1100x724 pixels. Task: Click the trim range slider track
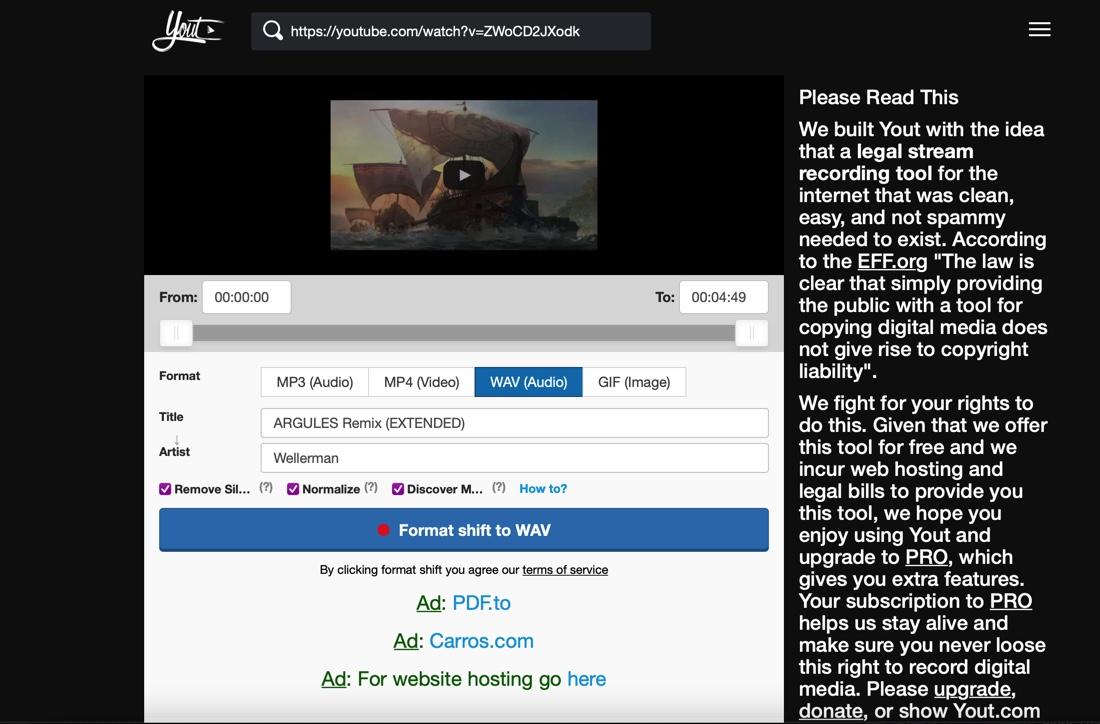click(x=464, y=333)
